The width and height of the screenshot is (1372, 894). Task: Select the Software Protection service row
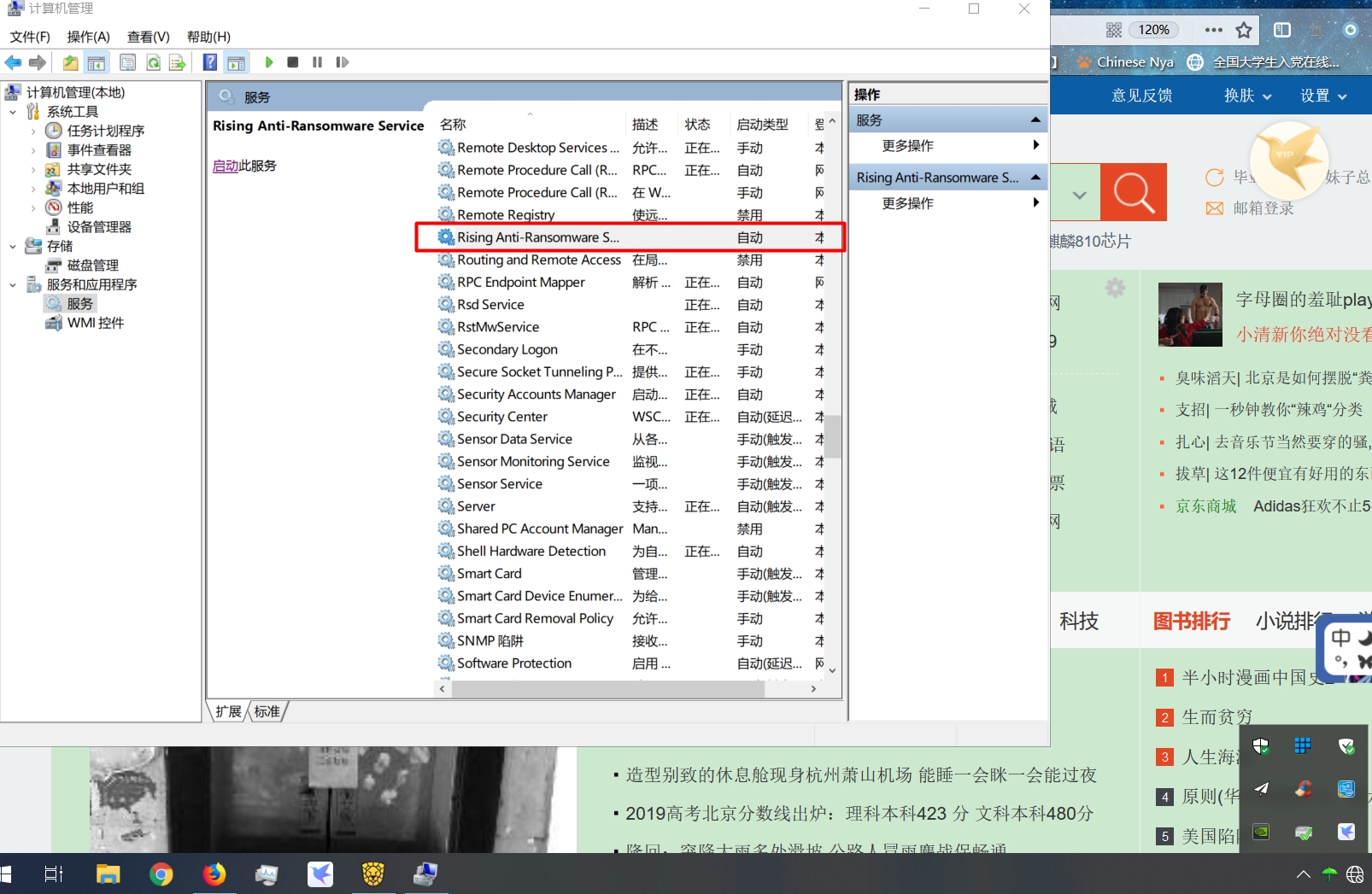click(630, 663)
